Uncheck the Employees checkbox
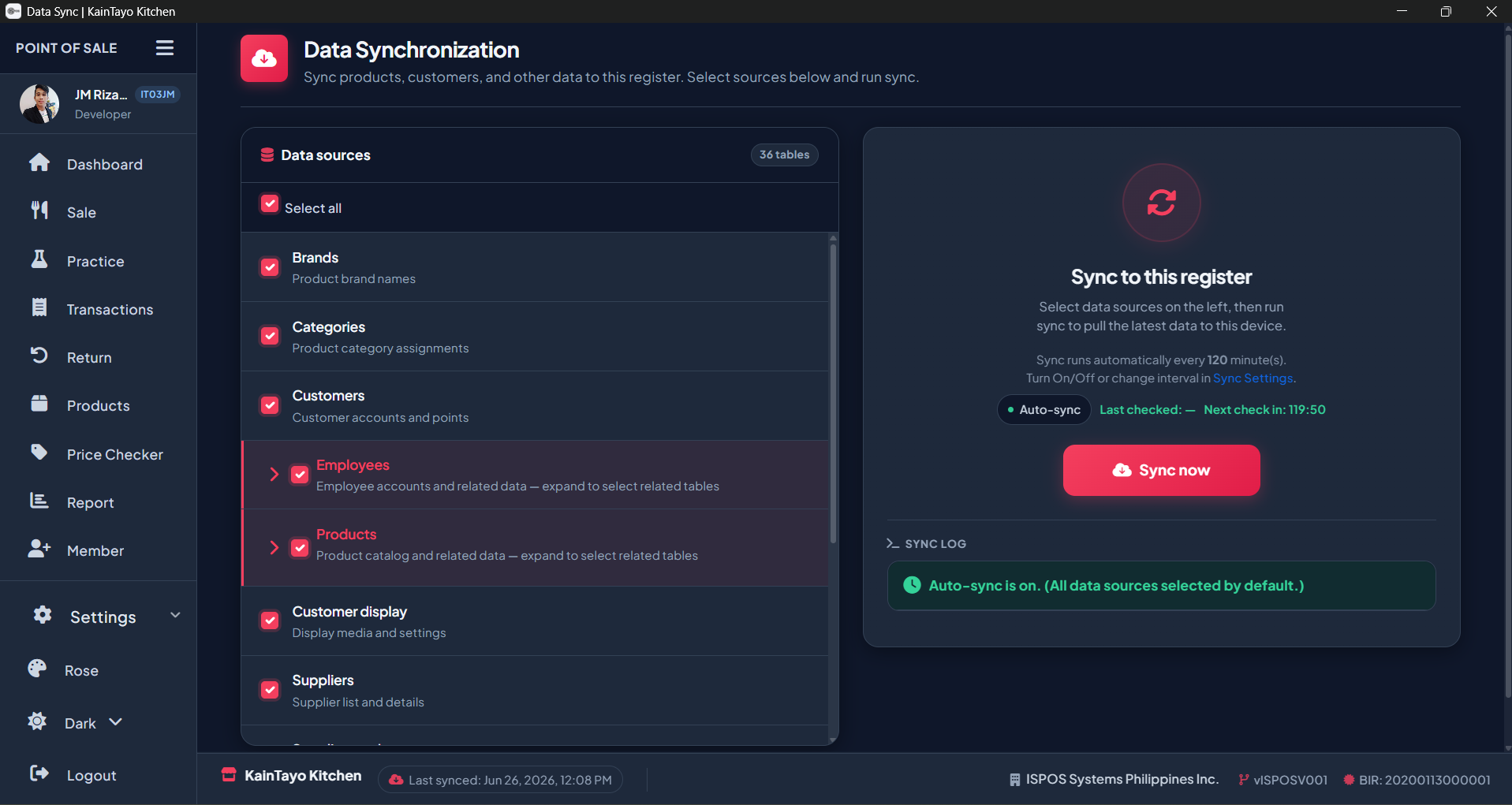This screenshot has height=805, width=1512. [300, 475]
